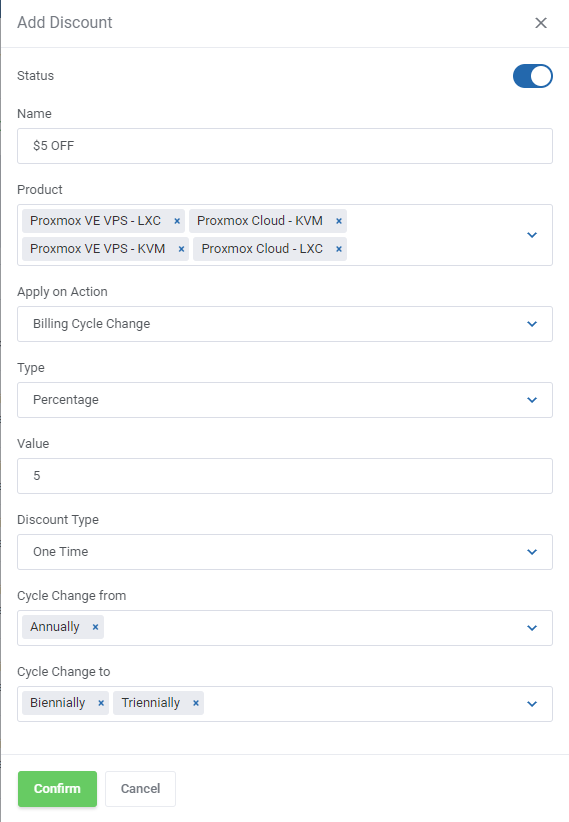Close the Add Discount dialog
This screenshot has height=822, width=569.
tap(541, 23)
